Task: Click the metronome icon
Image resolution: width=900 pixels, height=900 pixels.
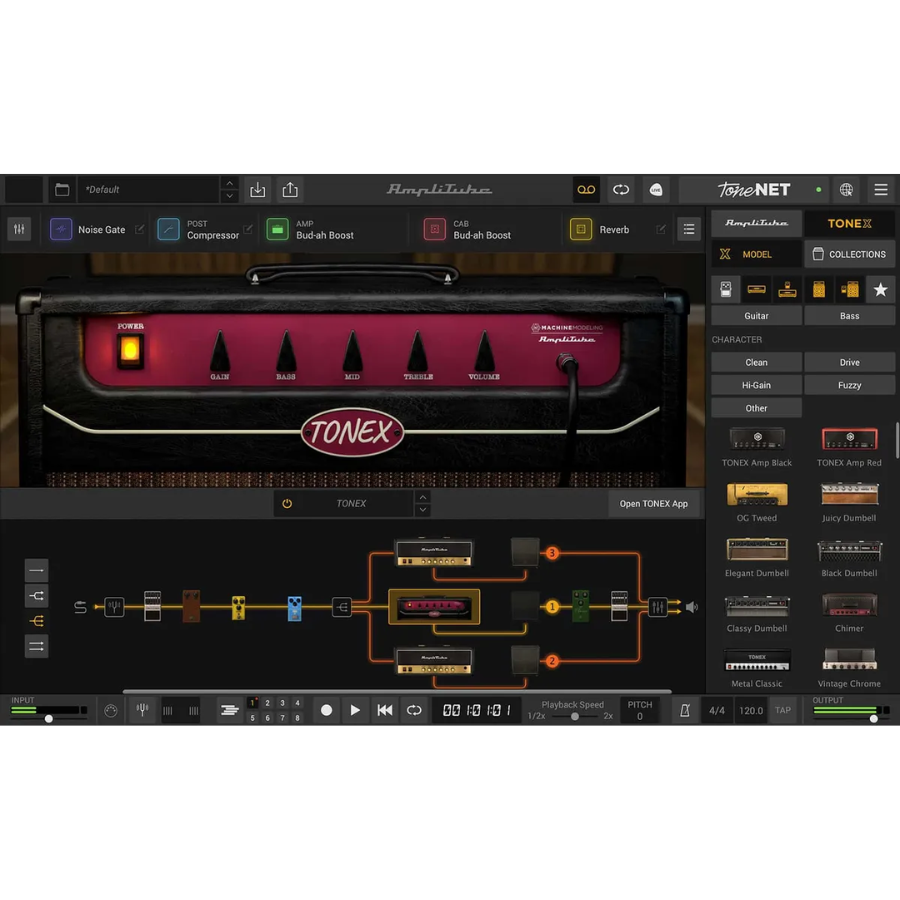Action: click(x=685, y=711)
